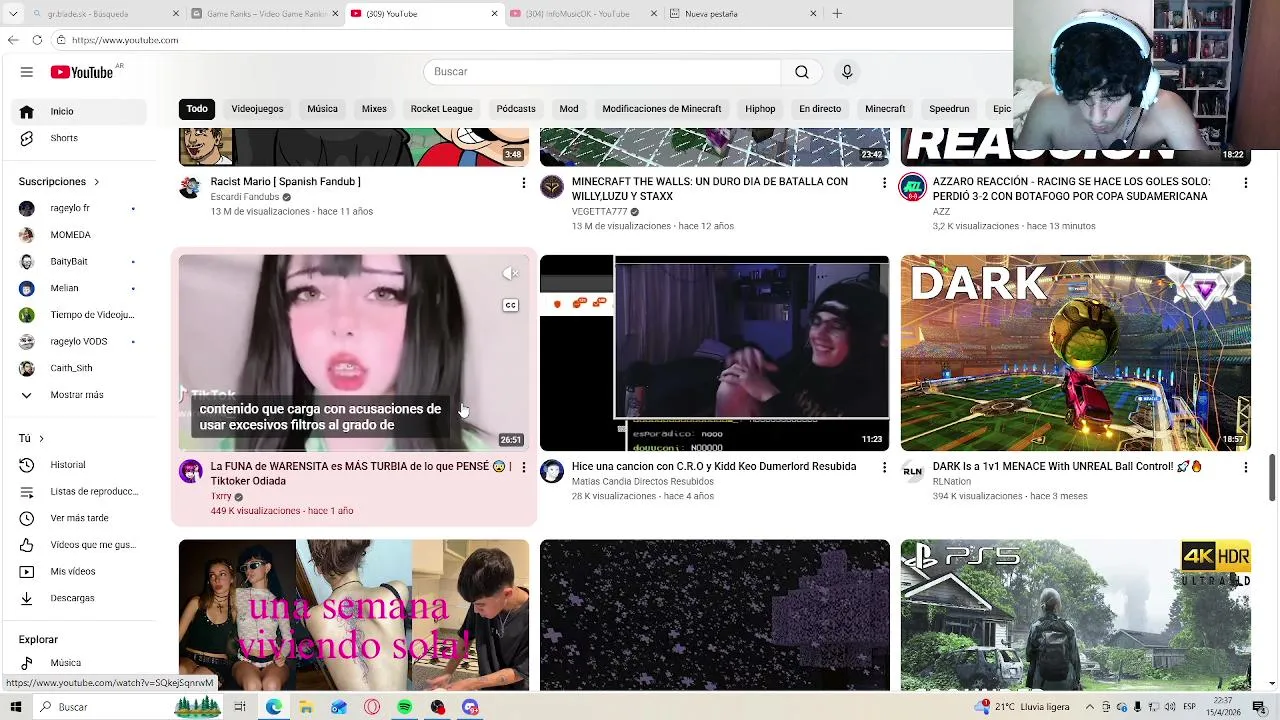Click the Matias Candia Directos Resubidos channel
Viewport: 1280px width, 720px height.
pos(642,481)
